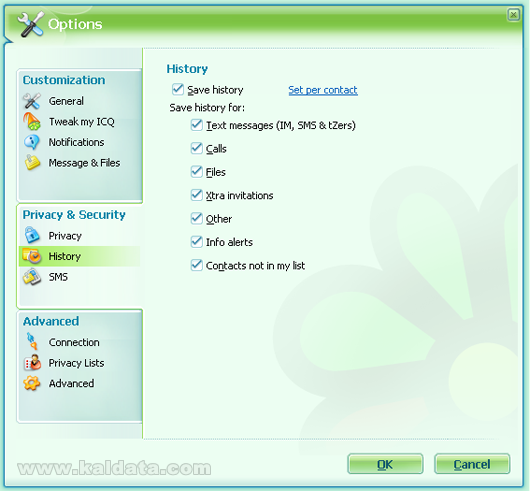Click the History page title
The width and height of the screenshot is (530, 491).
tap(187, 69)
